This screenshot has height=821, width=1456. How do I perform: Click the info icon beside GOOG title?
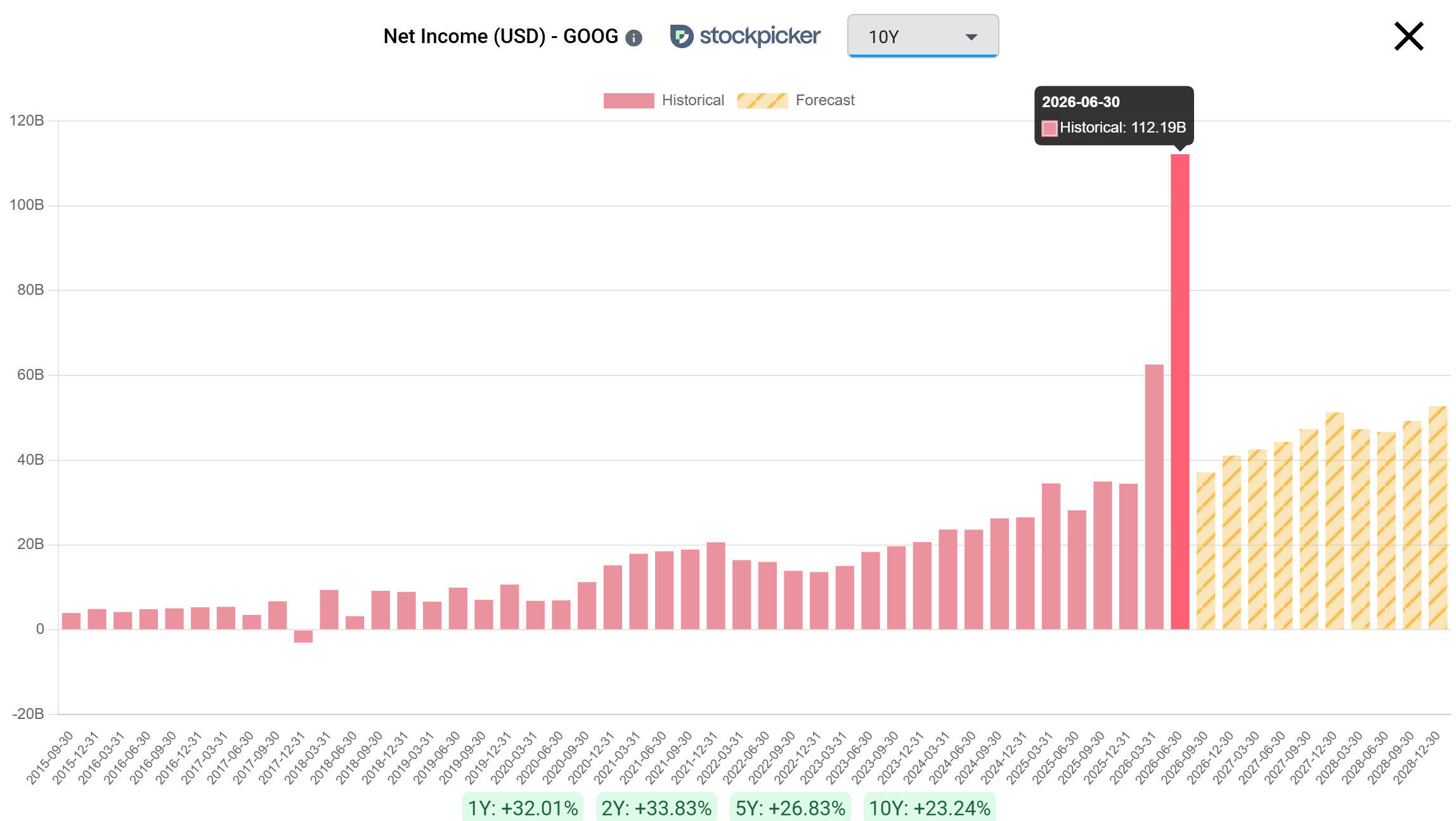click(x=634, y=38)
